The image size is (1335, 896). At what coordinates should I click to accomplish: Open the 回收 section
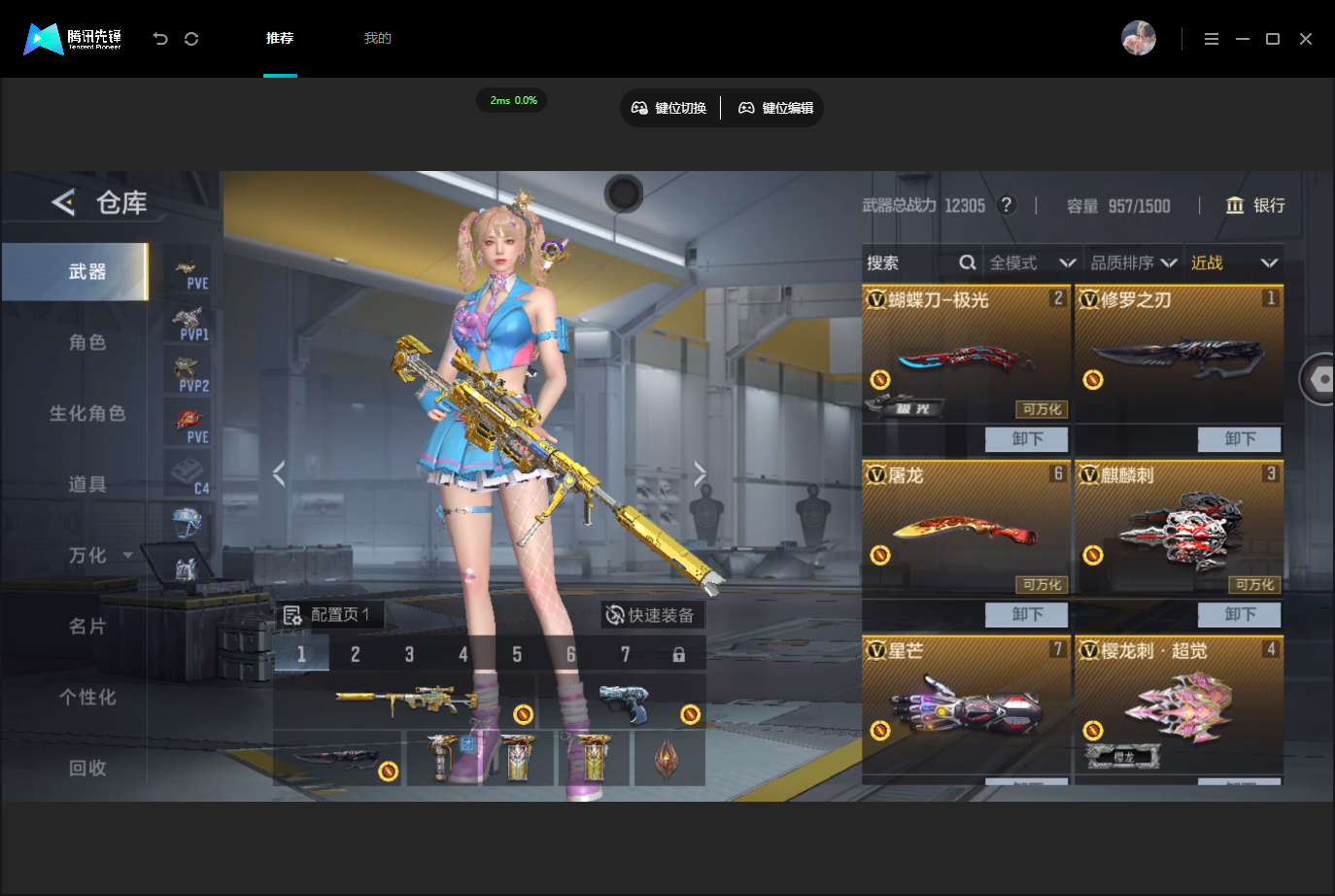pos(86,768)
